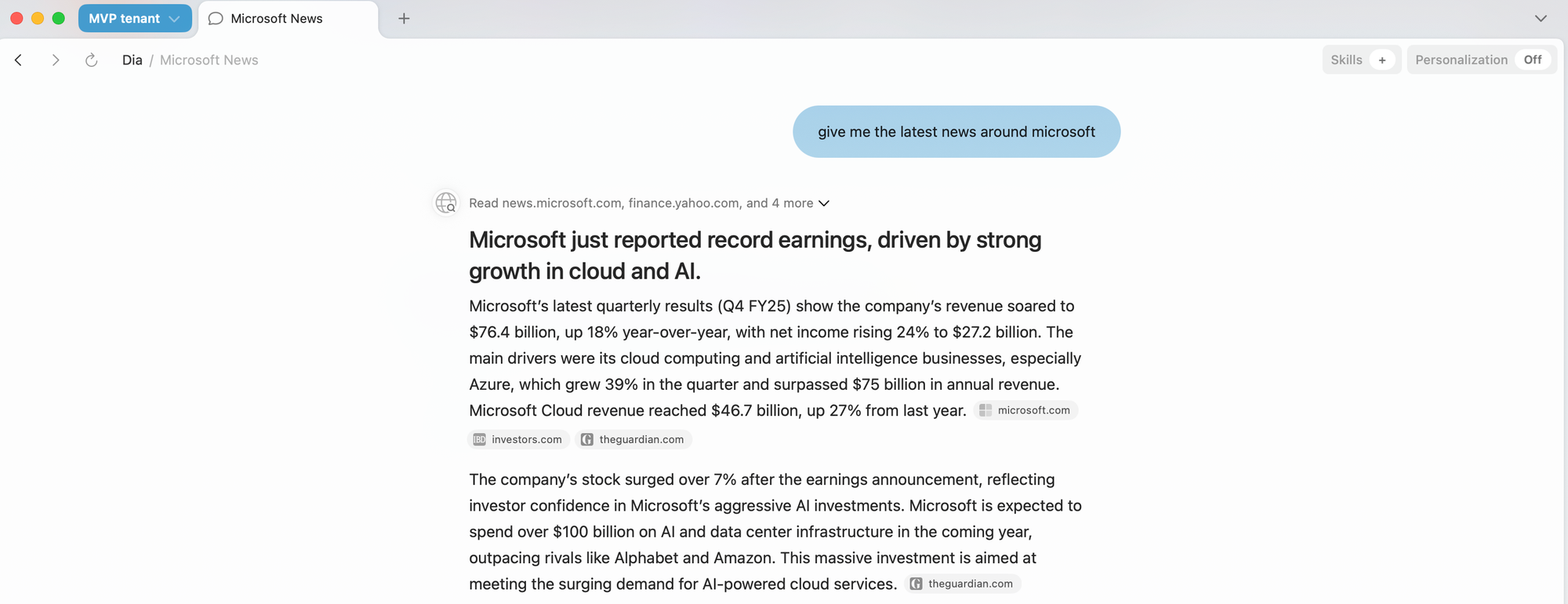This screenshot has width=1568, height=604.
Task: Click the Skills button
Action: [x=1346, y=60]
